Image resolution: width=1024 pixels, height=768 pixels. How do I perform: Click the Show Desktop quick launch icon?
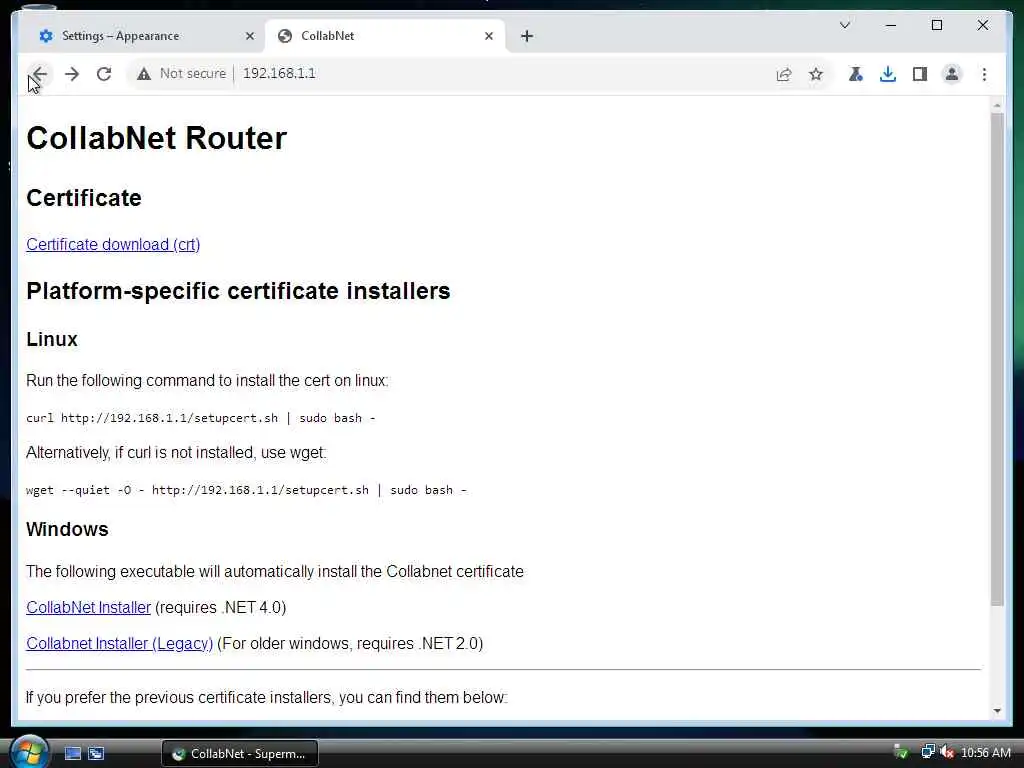pos(72,754)
